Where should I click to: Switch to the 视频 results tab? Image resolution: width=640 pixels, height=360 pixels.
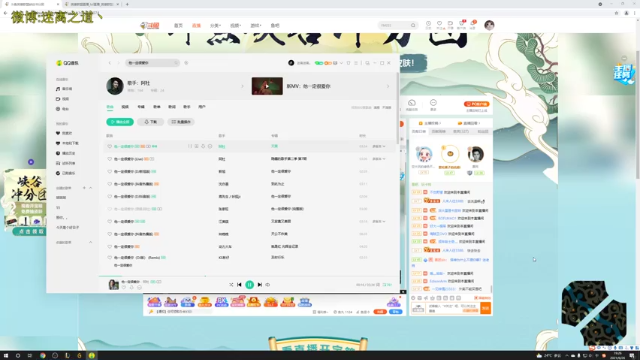[x=125, y=107]
